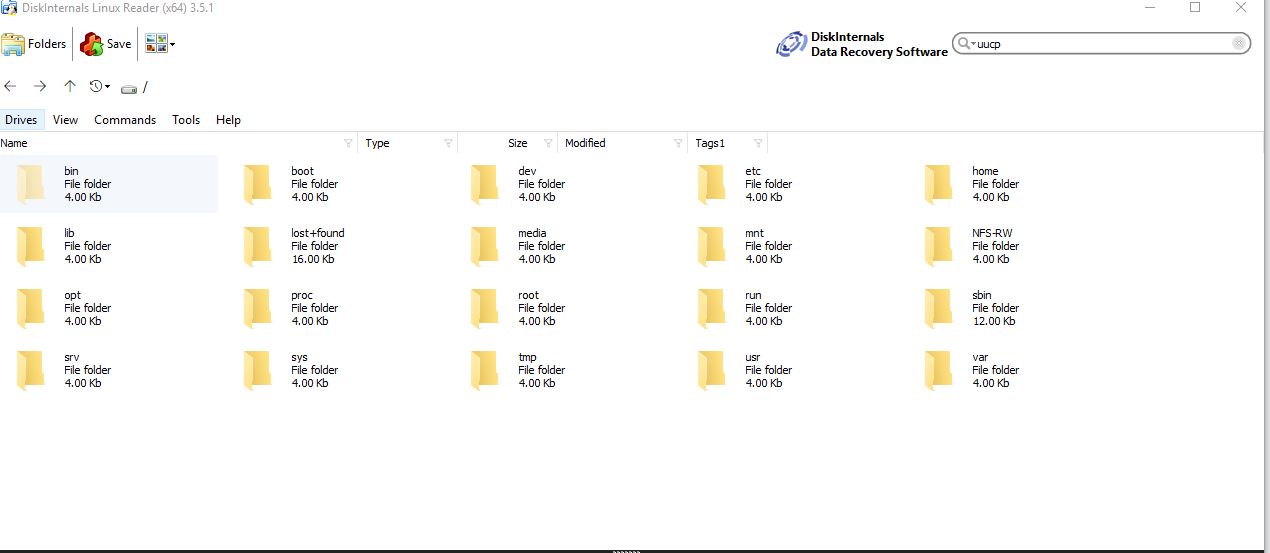1270x553 pixels.
Task: Open the Commands menu
Action: click(x=125, y=120)
